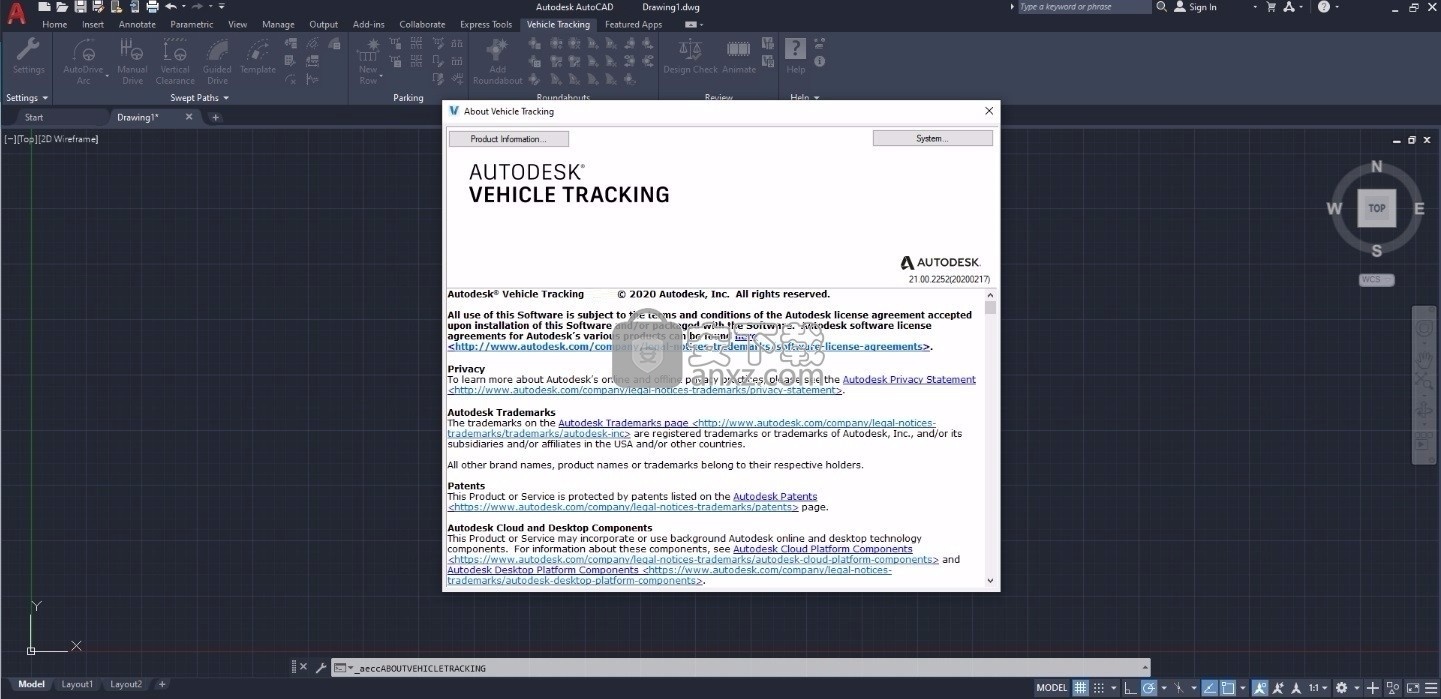Image resolution: width=1441 pixels, height=699 pixels.
Task: Click the Vehicle Tracking Settings wrench icon
Action: tap(28, 50)
